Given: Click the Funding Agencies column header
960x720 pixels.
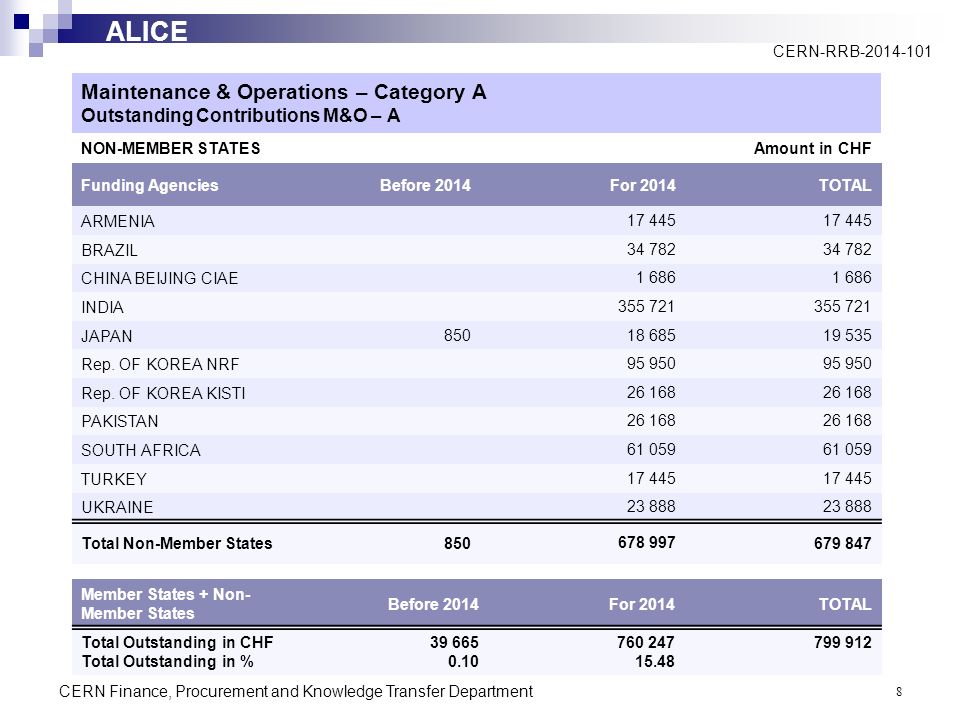Looking at the screenshot, I should 149,186.
